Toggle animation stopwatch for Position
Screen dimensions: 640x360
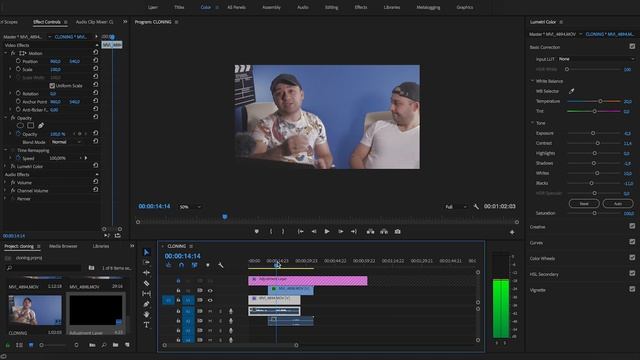pyautogui.click(x=18, y=61)
